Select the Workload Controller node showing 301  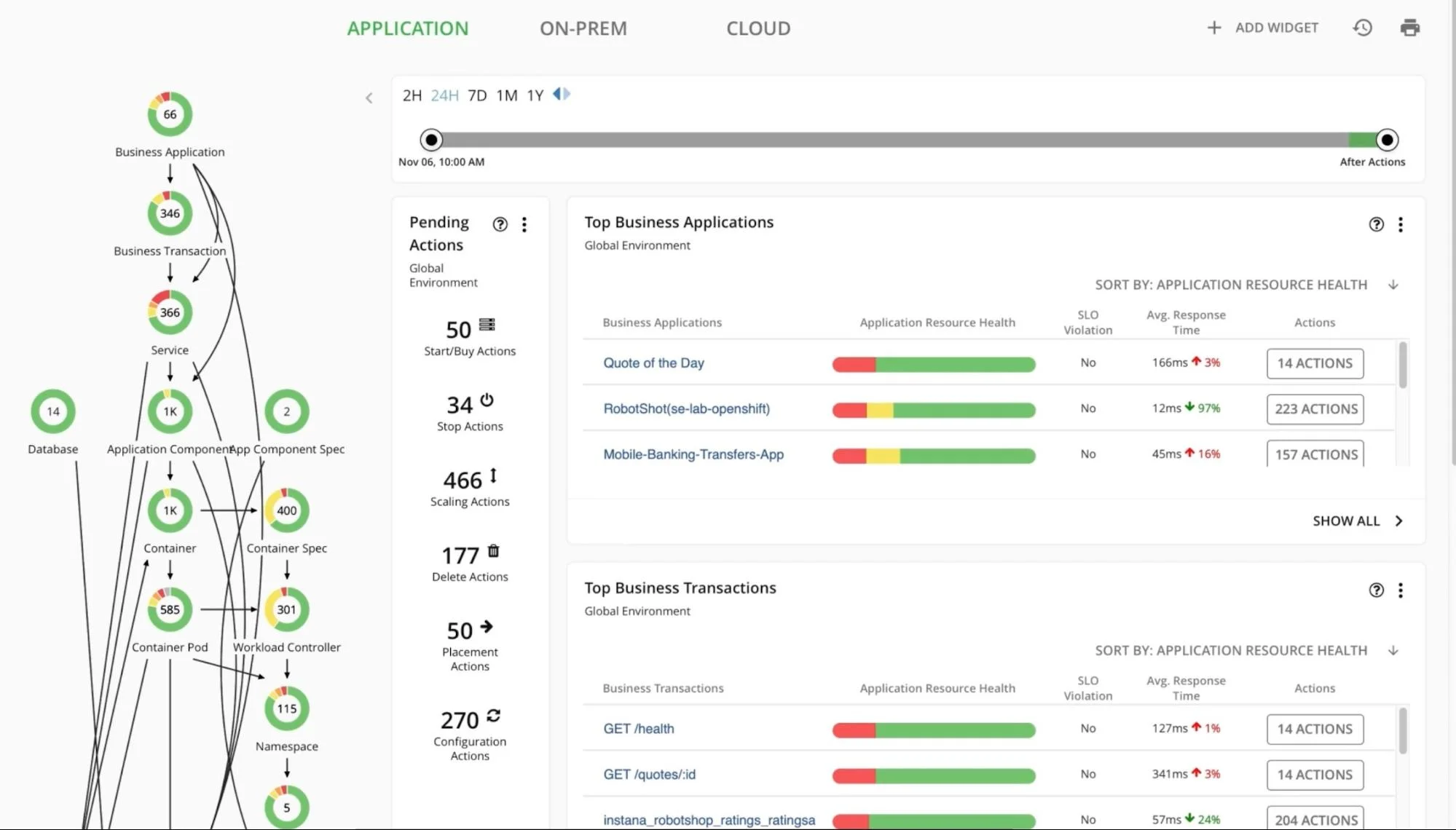pyautogui.click(x=287, y=609)
